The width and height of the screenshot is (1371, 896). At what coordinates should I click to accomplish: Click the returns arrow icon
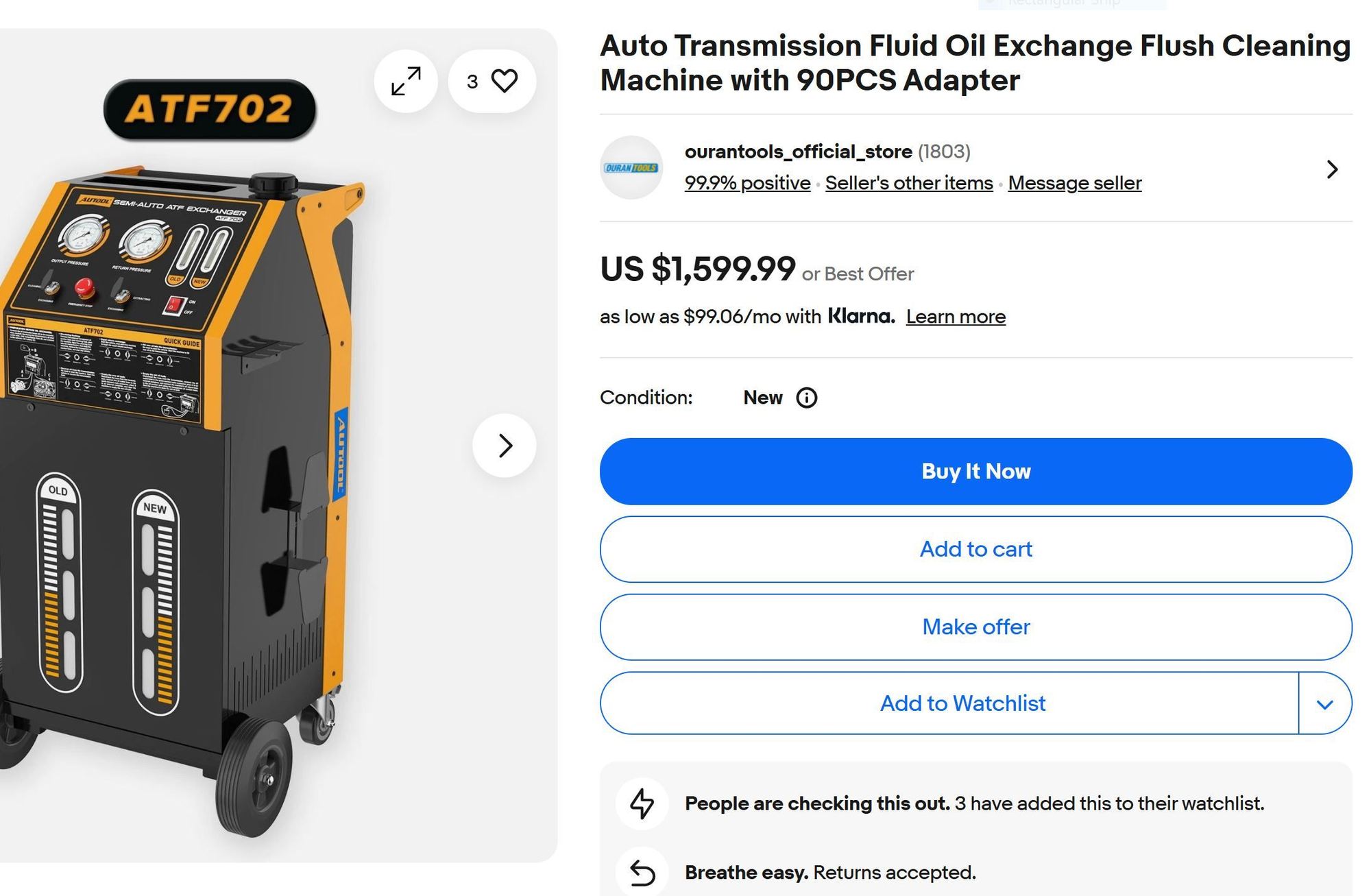click(x=642, y=873)
